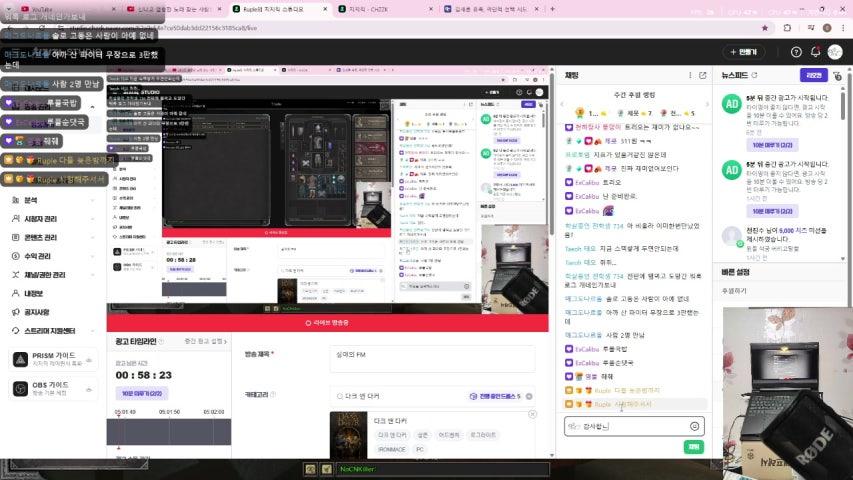853x480 pixels.
Task: Switch to the second YouTube video tab
Action: tap(173, 9)
